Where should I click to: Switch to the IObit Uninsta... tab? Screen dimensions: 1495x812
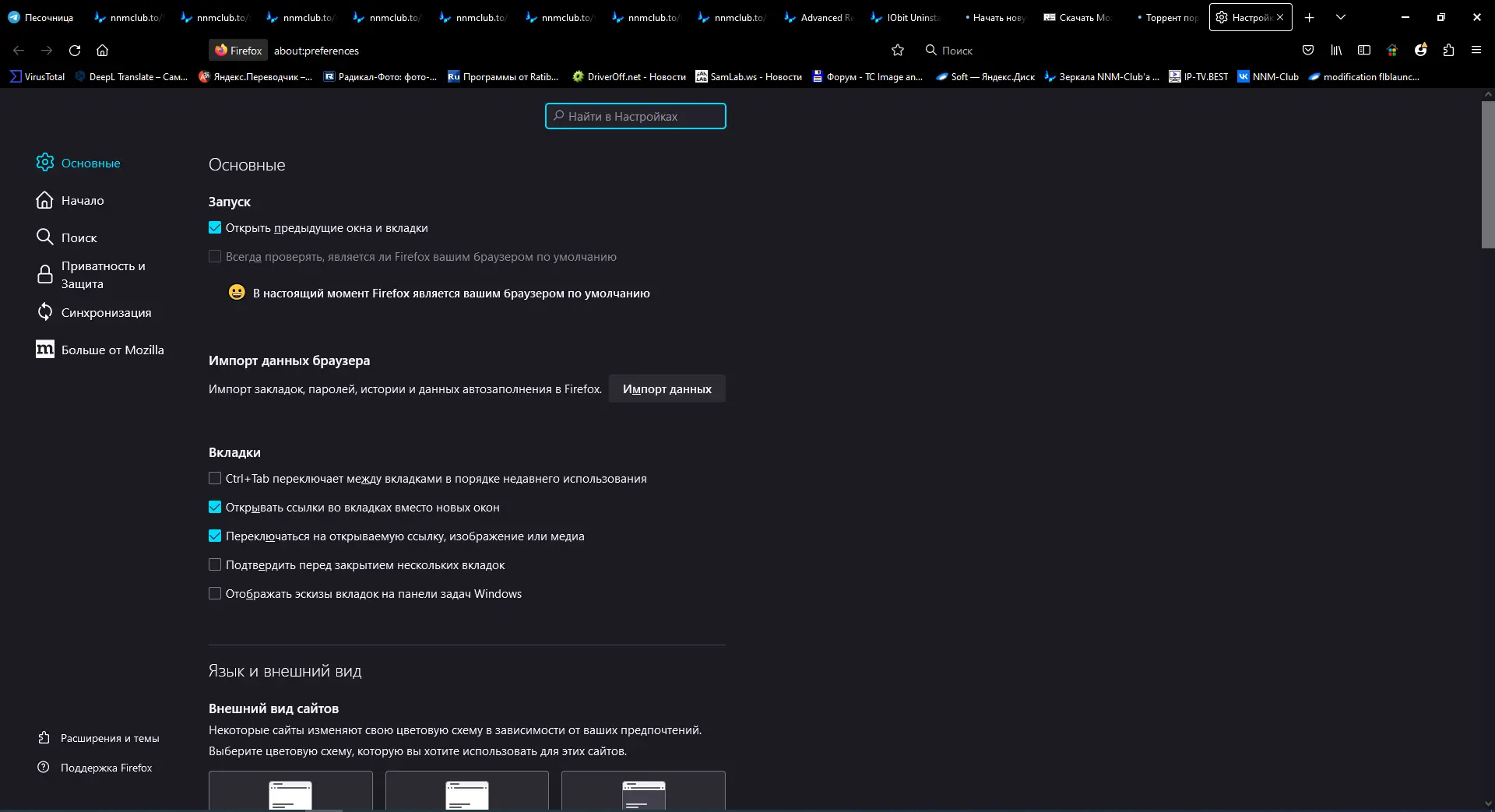coord(906,17)
